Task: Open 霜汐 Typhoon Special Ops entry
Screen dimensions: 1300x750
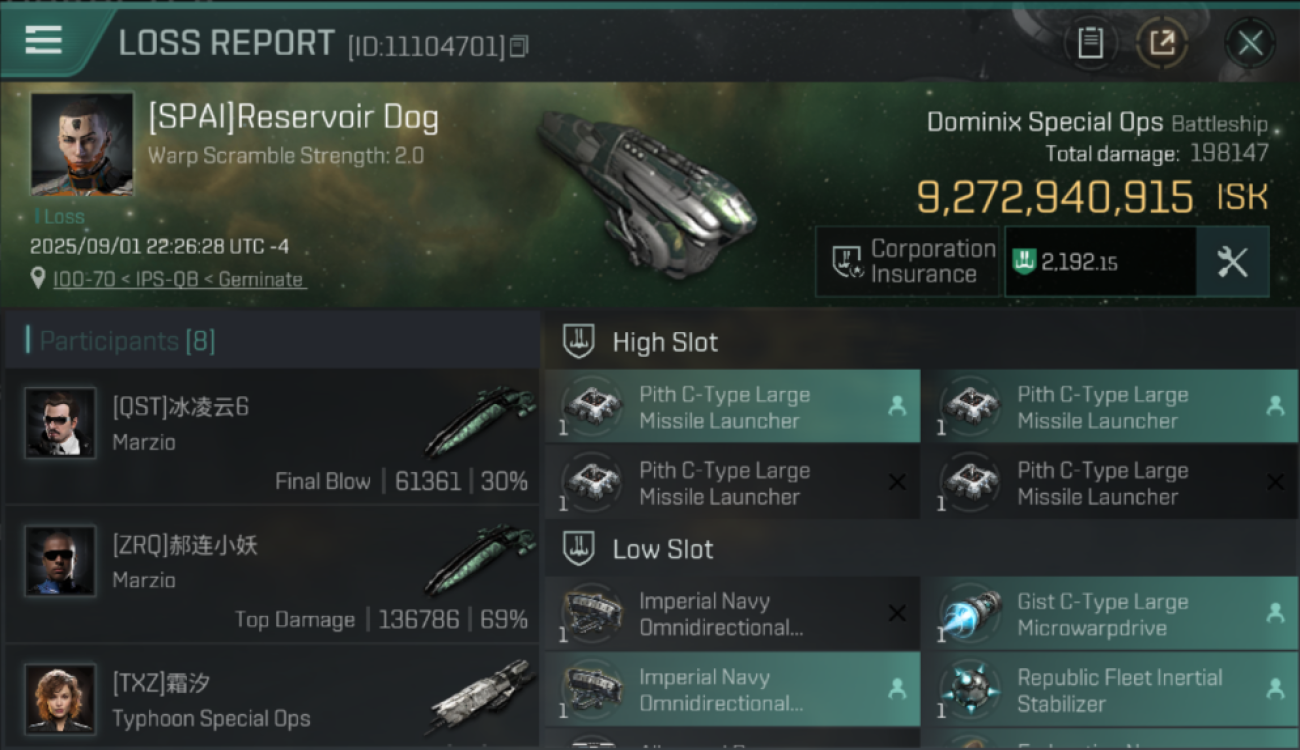Action: [272, 700]
